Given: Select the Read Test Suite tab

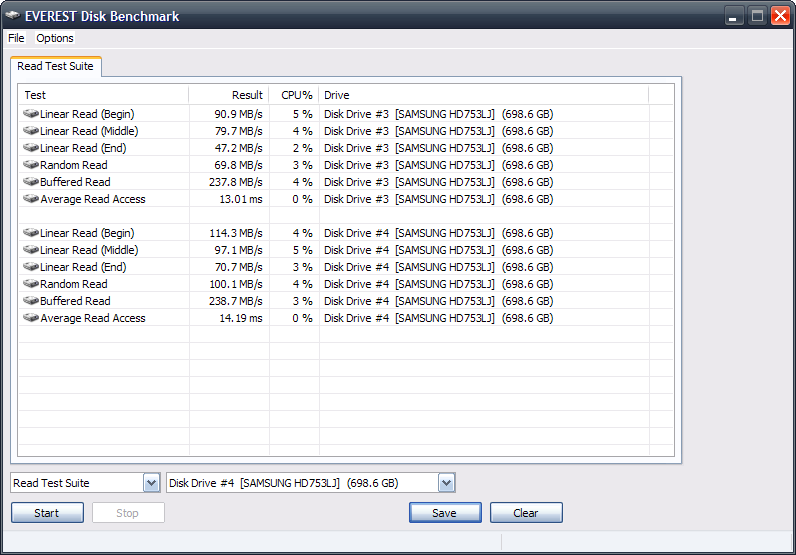Looking at the screenshot, I should [x=55, y=67].
